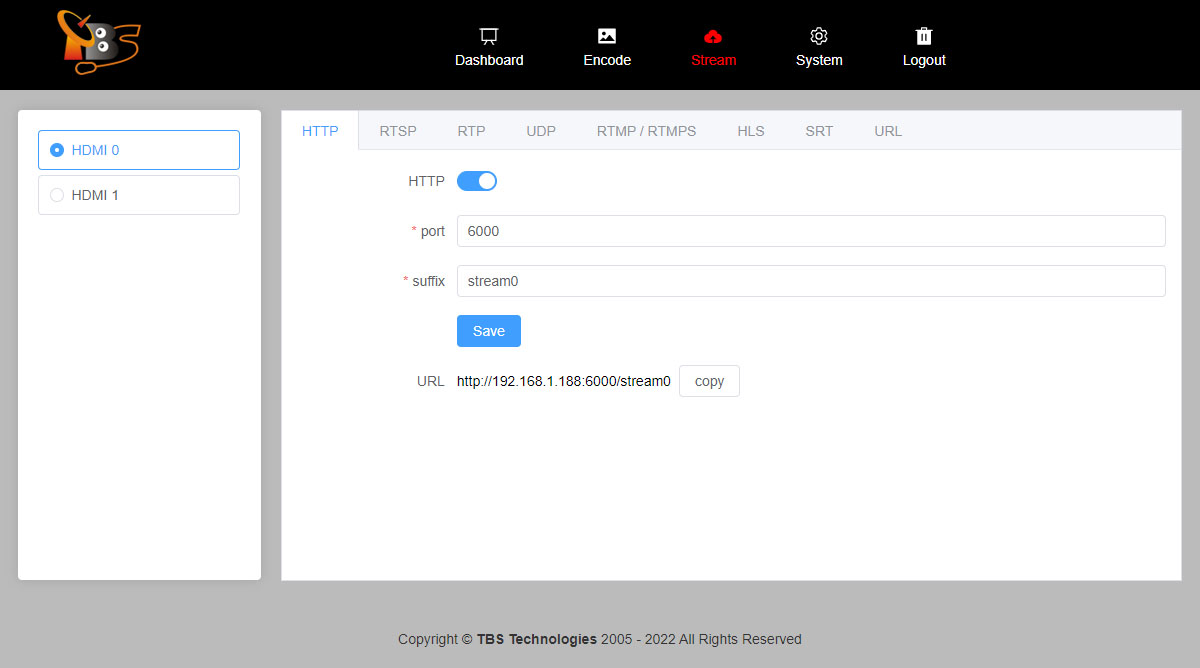This screenshot has width=1200, height=668.
Task: Open System via the gear icon
Action: (x=819, y=36)
